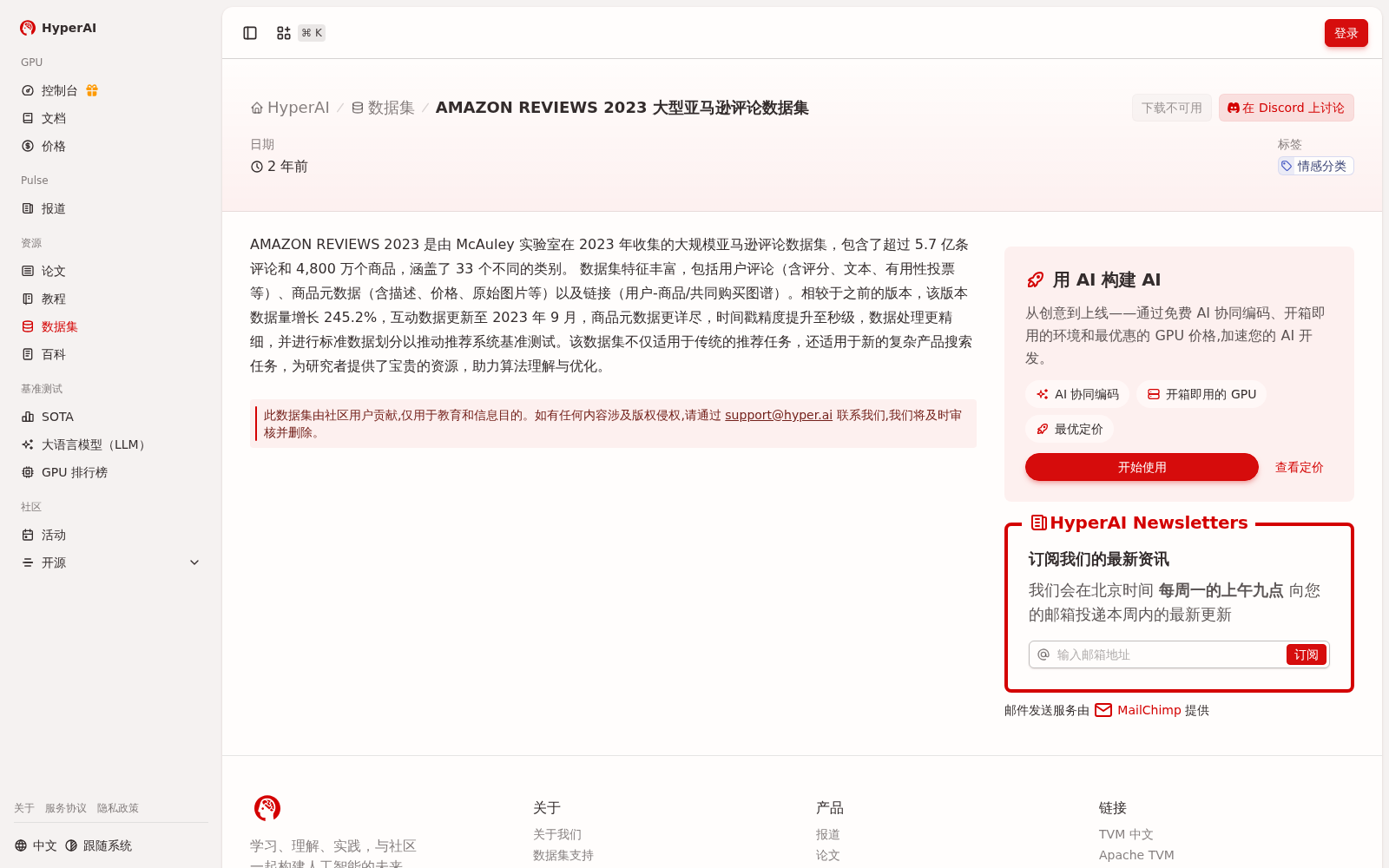Click the support@hyper.ai email link
Viewport: 1389px width, 868px height.
point(779,415)
